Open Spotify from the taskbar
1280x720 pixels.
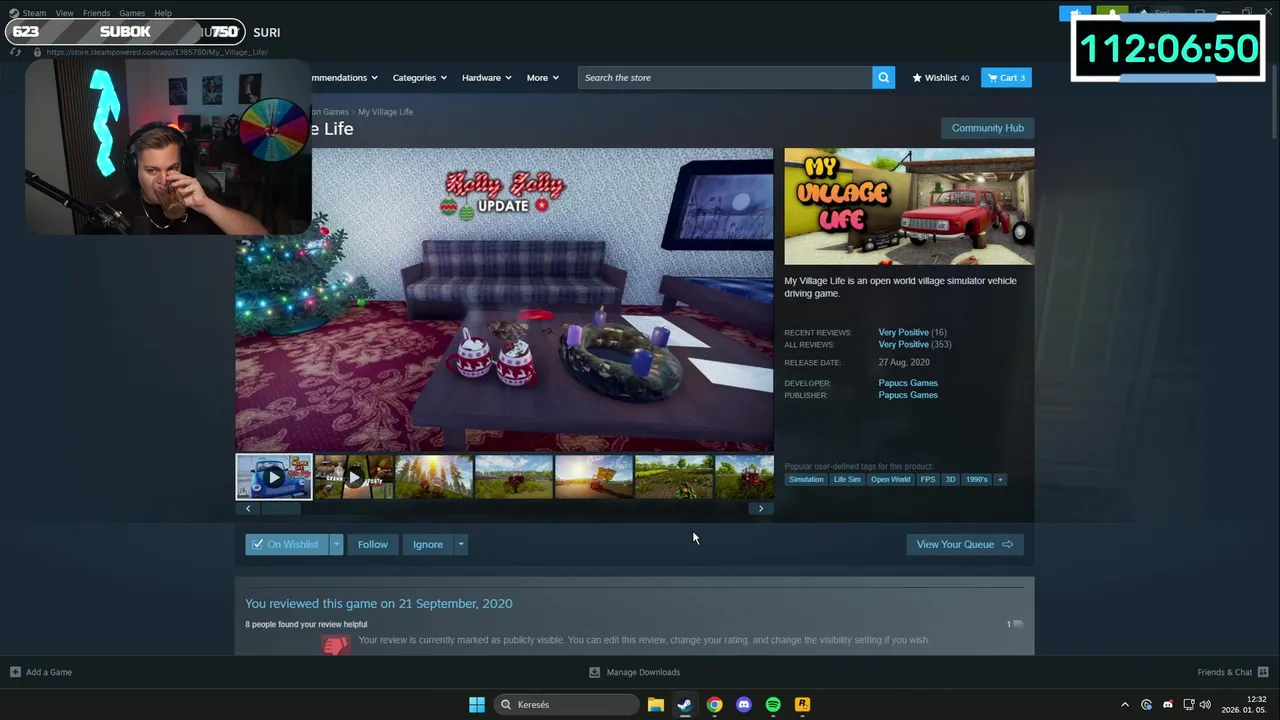(x=773, y=704)
